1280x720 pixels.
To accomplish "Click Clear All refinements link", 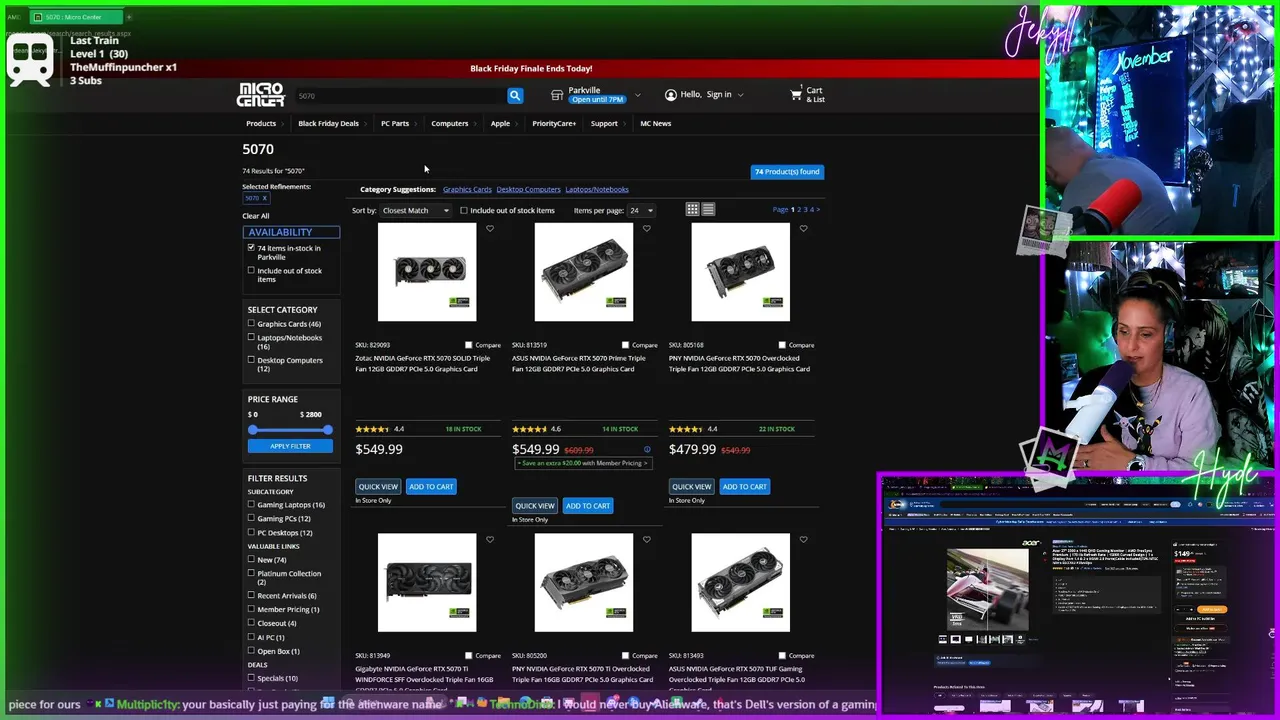I will tap(256, 216).
